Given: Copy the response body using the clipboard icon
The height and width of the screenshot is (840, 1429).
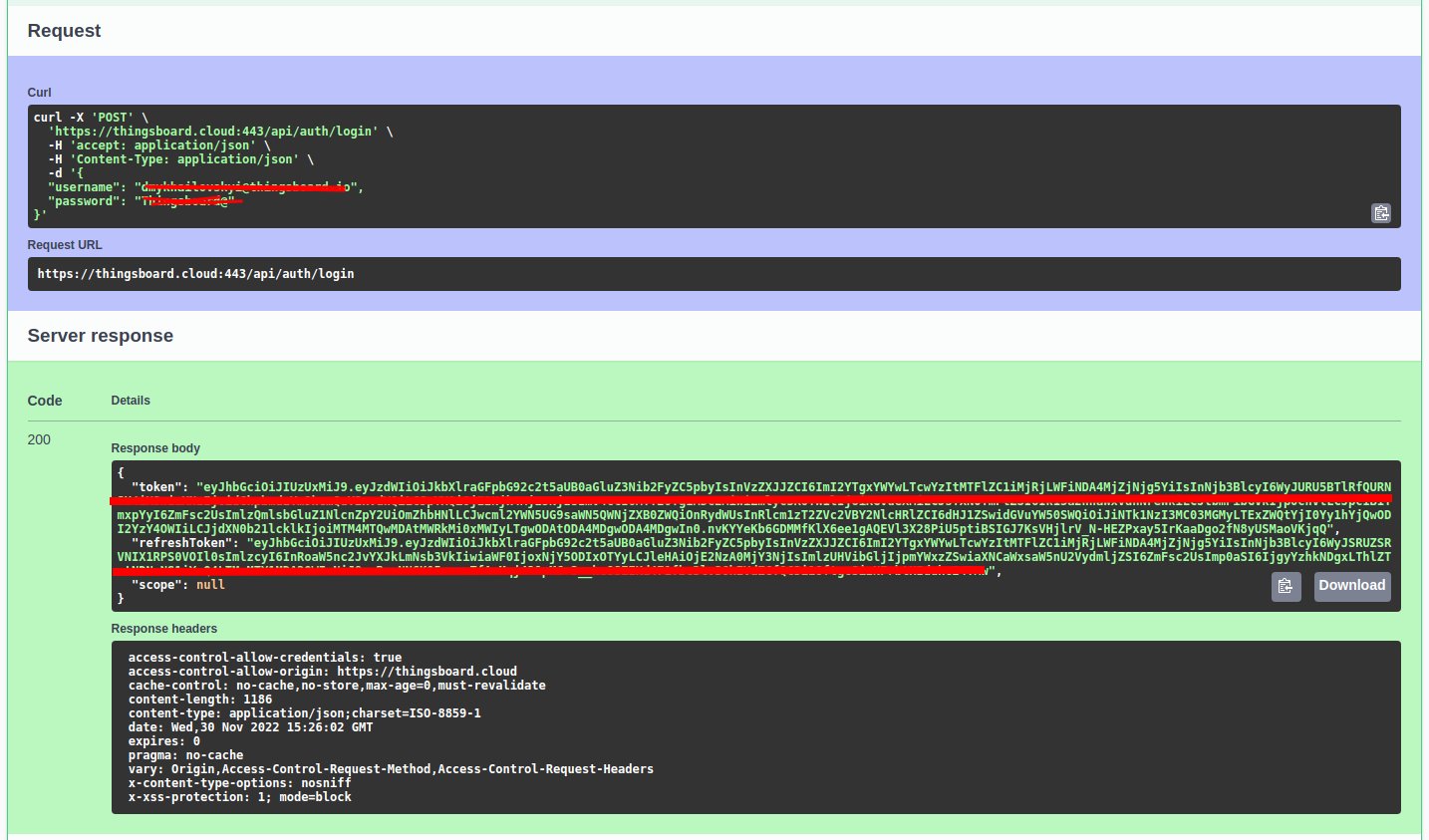Looking at the screenshot, I should pos(1286,586).
